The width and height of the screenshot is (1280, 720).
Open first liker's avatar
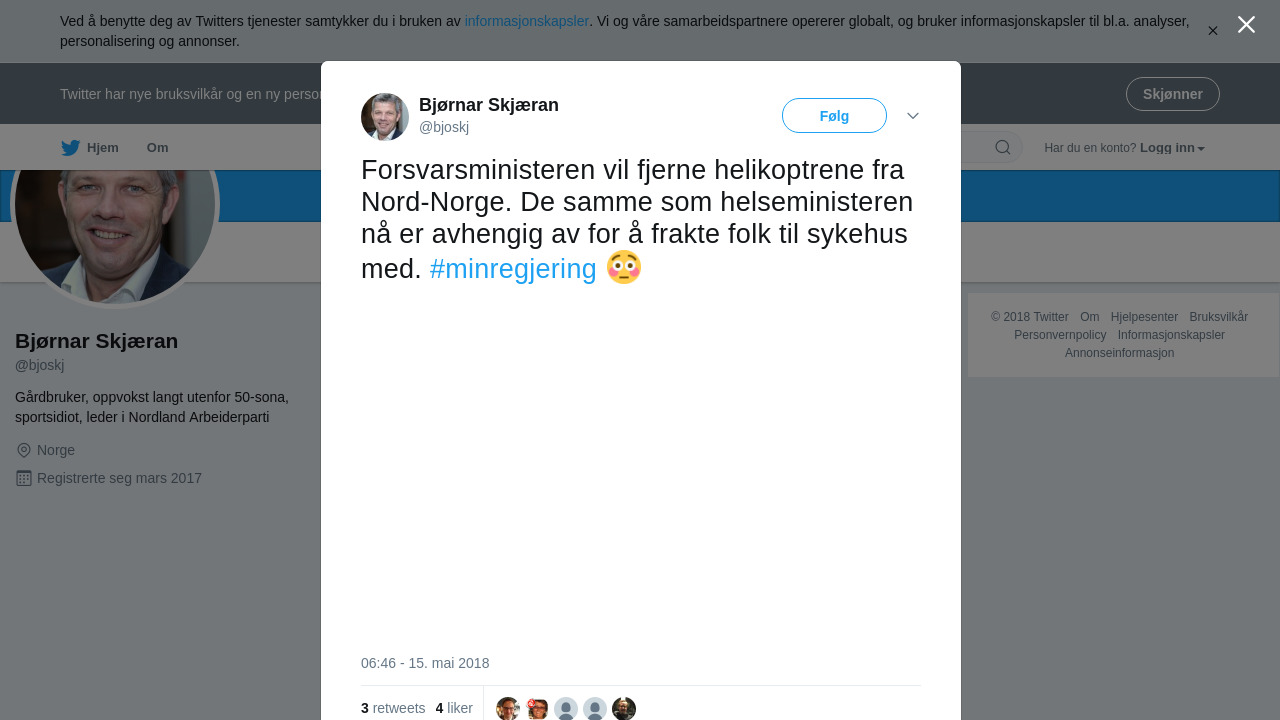(508, 709)
